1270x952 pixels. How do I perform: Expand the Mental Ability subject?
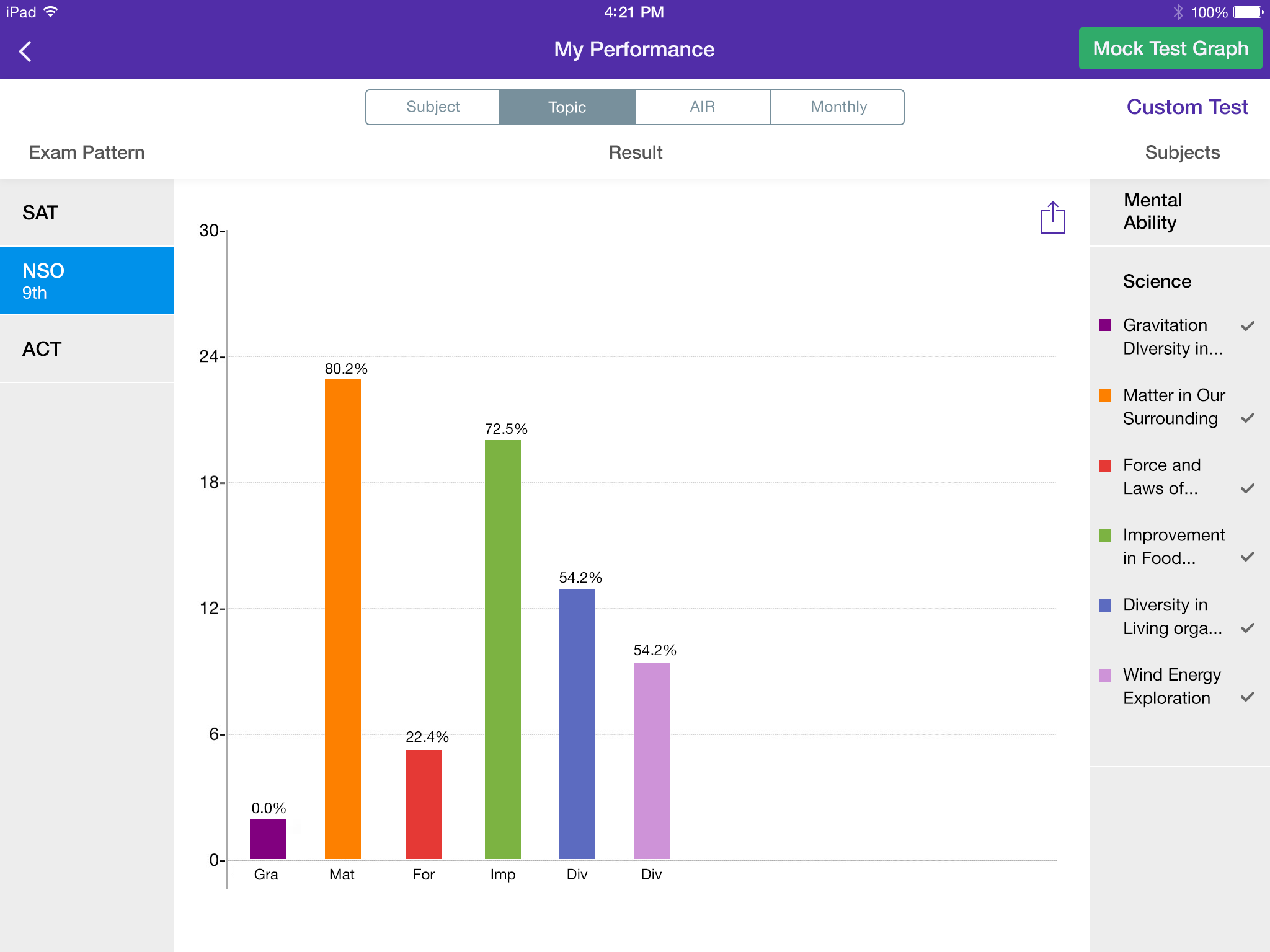(1152, 211)
